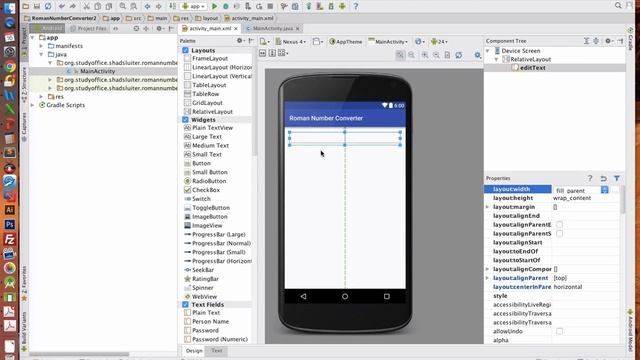Click the Stop square toolbar icon
This screenshot has width=640, height=360.
270,6
